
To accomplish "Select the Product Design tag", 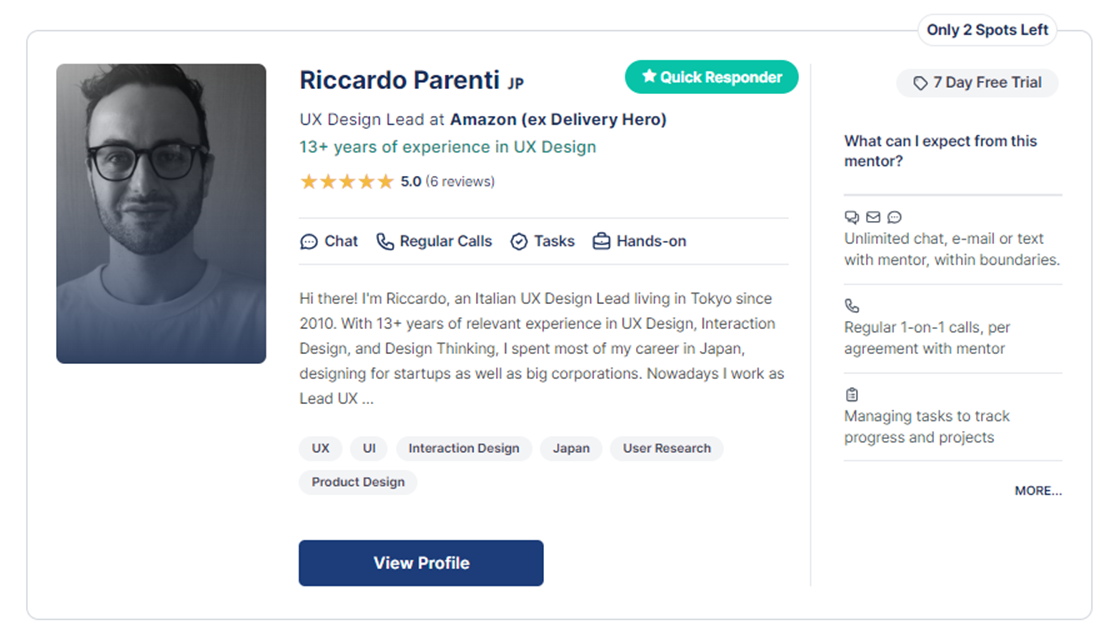I will point(358,482).
